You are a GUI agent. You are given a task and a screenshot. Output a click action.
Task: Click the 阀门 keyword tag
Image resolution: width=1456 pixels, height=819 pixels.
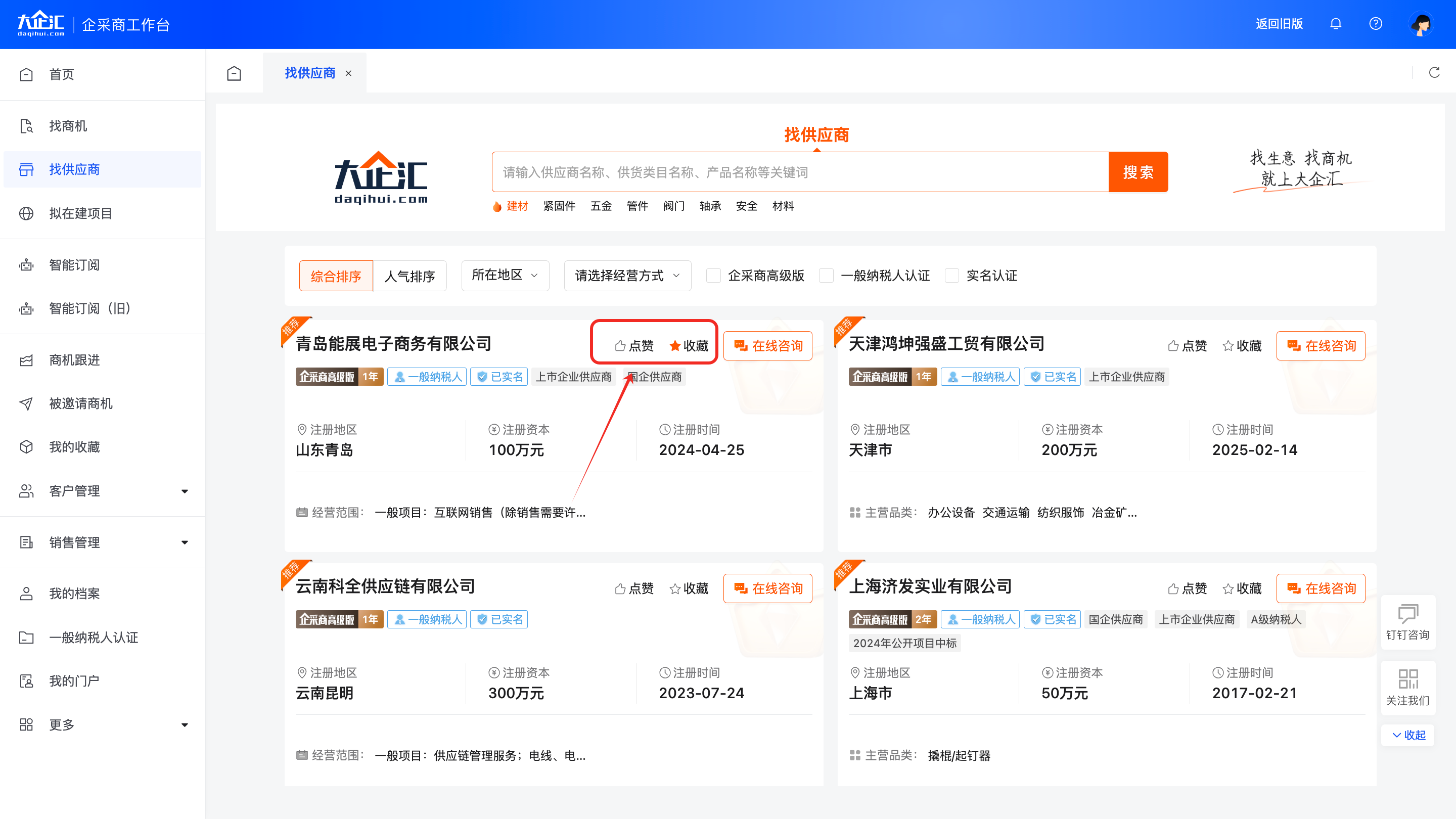tap(674, 206)
